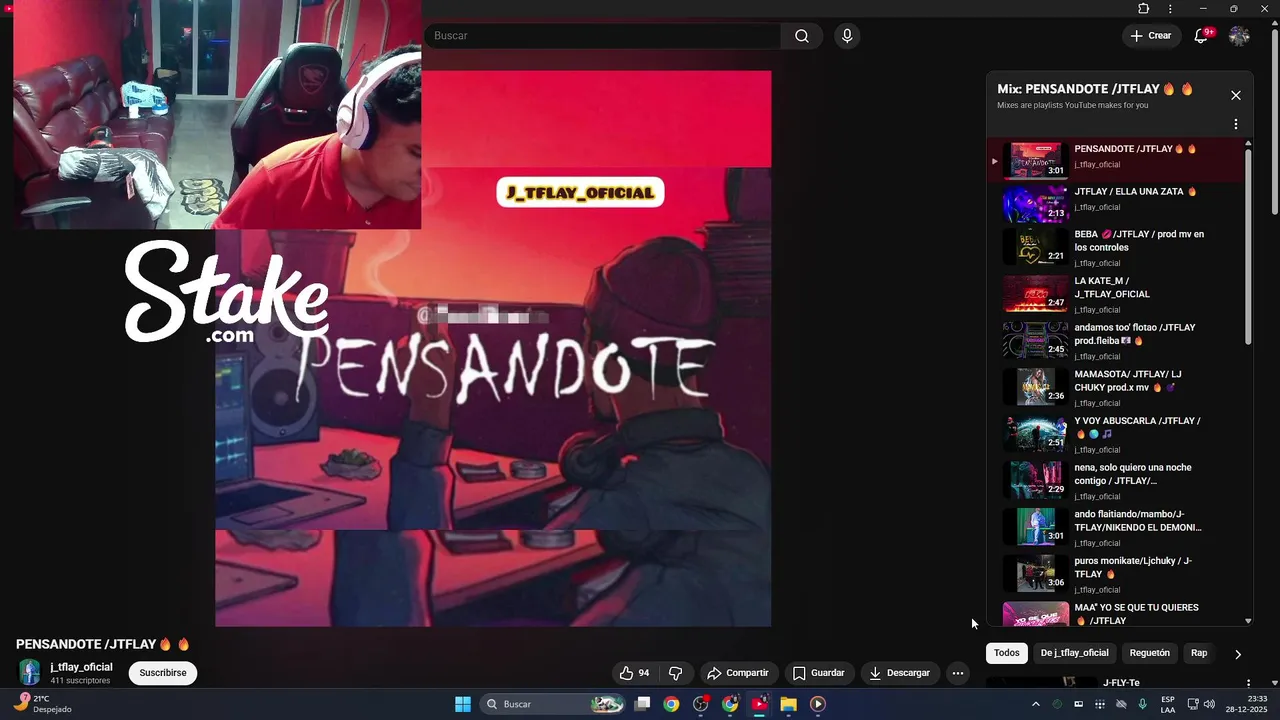Focus the Windows taskbar Buscar box

point(553,704)
